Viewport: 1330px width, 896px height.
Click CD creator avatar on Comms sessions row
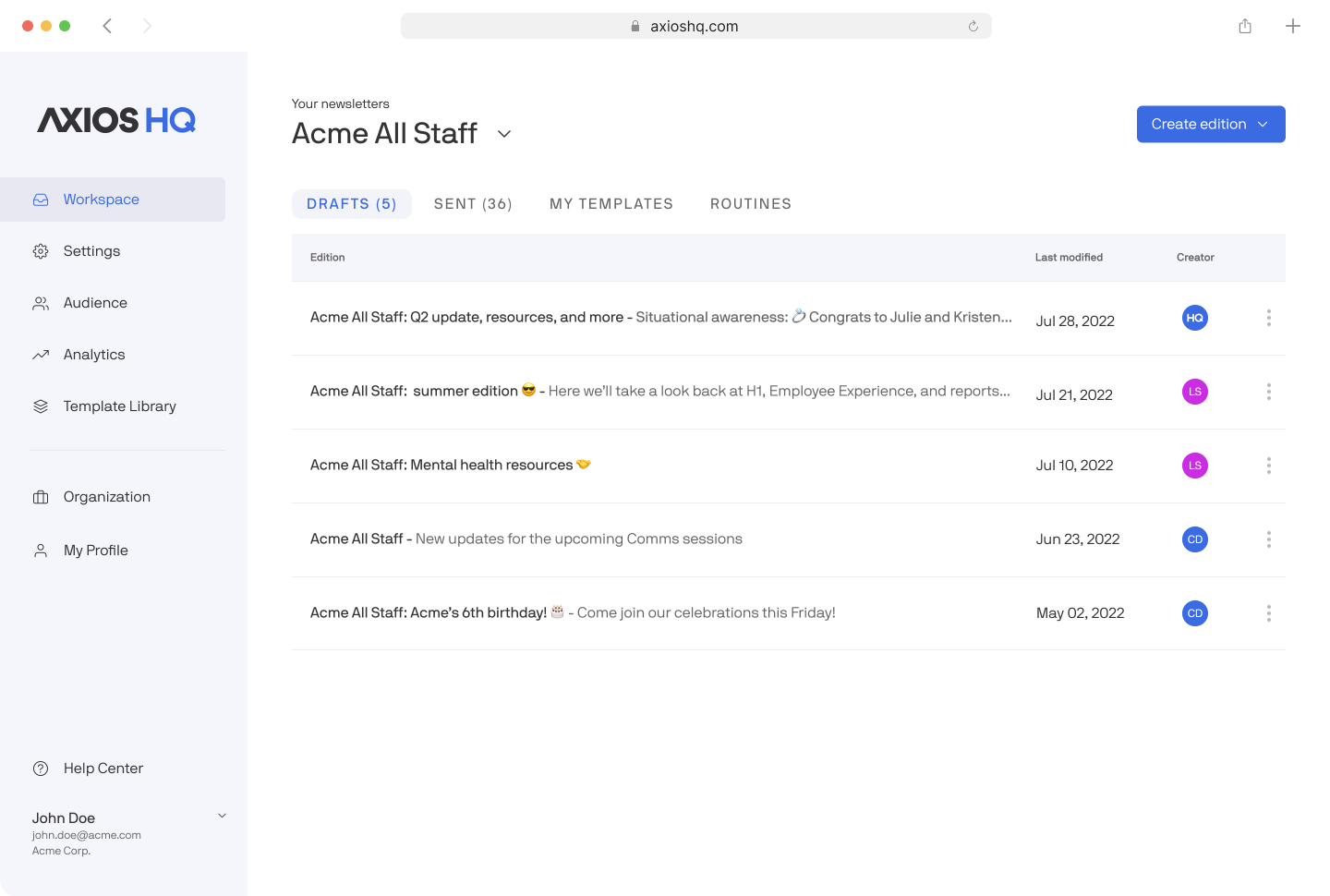[1195, 539]
